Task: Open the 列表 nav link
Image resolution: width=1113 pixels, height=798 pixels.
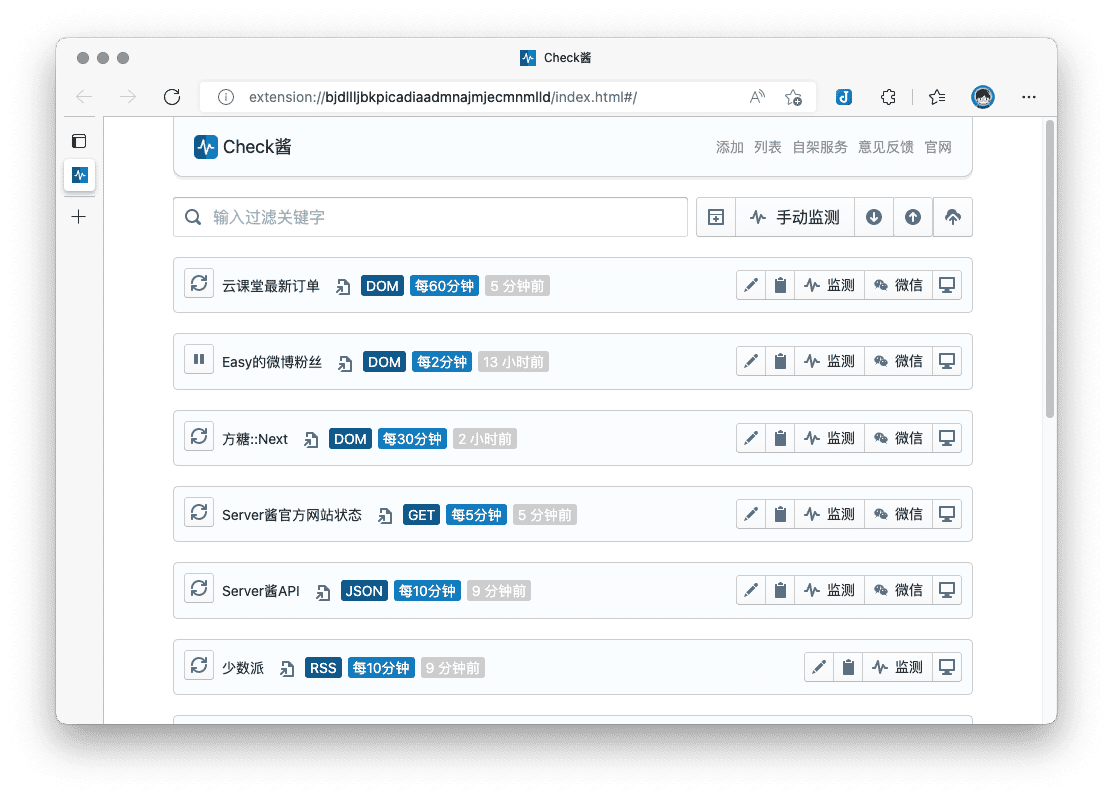Action: pos(767,147)
